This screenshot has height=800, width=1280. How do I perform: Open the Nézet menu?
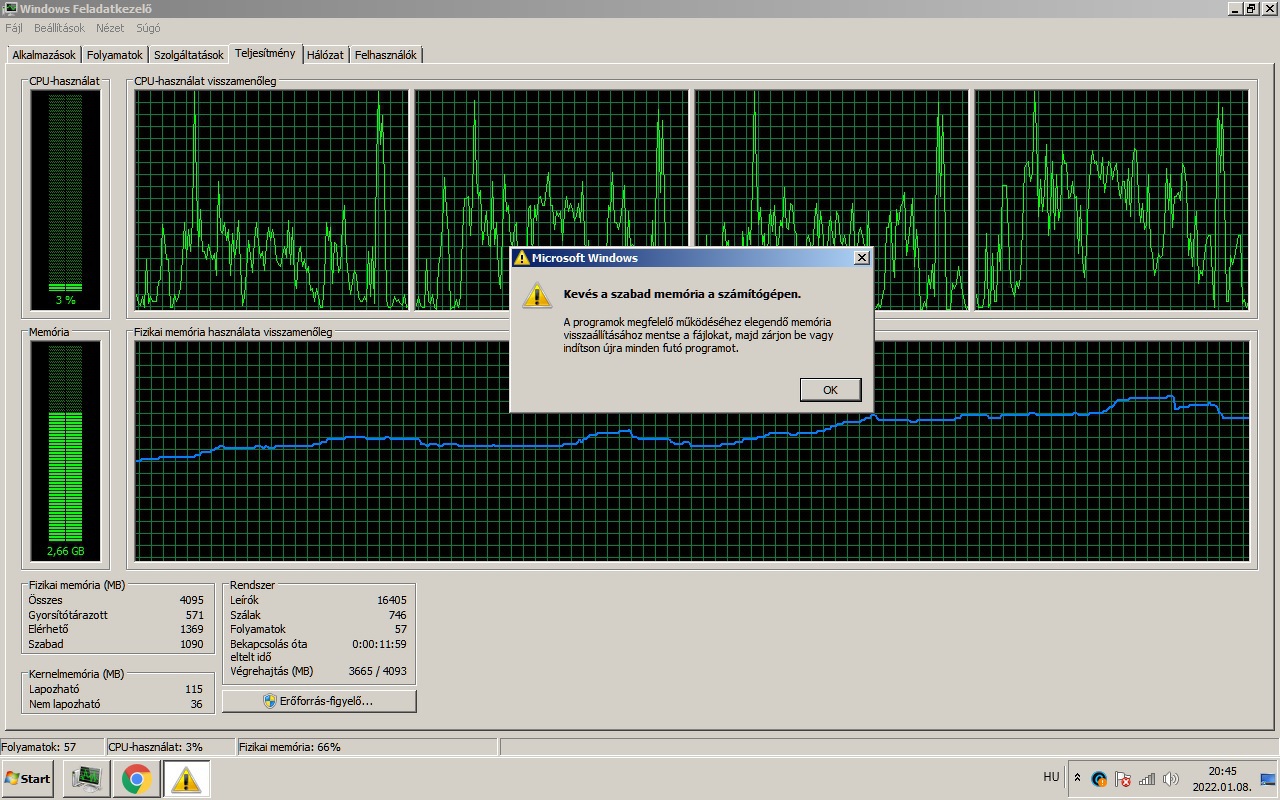point(110,28)
